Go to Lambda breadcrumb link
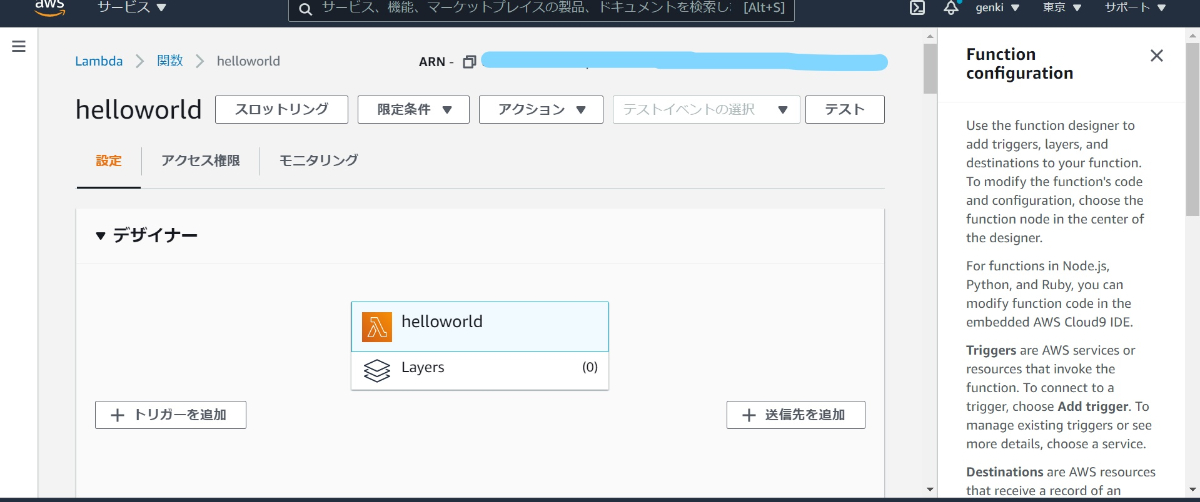The width and height of the screenshot is (1200, 502). pos(99,61)
